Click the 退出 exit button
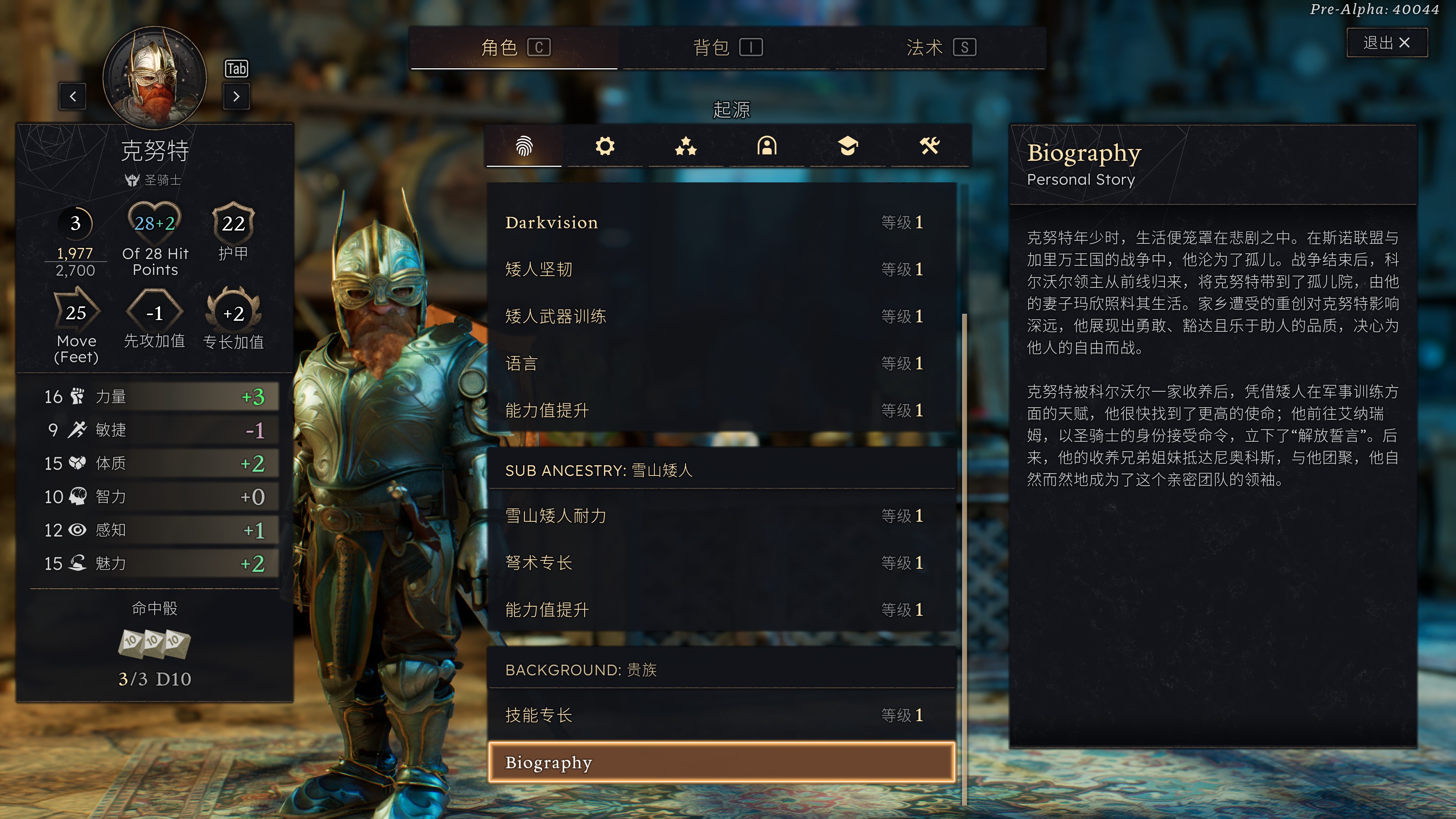 tap(1387, 42)
